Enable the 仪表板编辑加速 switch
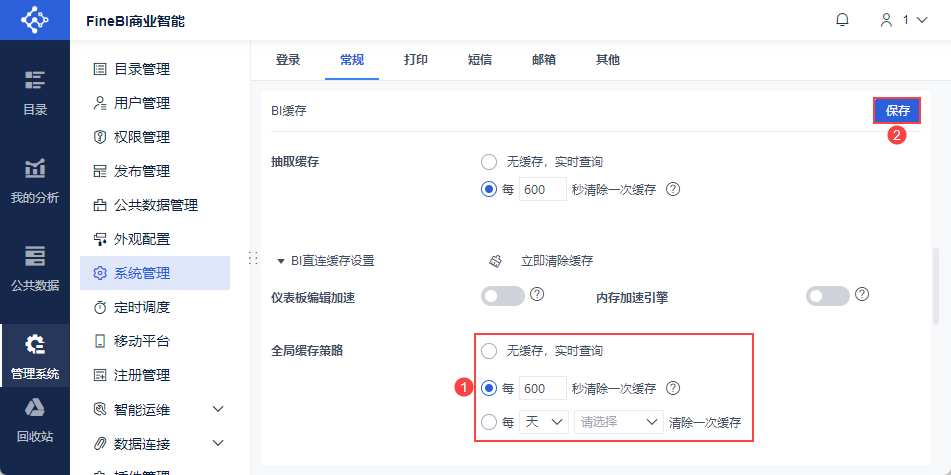 tap(503, 296)
